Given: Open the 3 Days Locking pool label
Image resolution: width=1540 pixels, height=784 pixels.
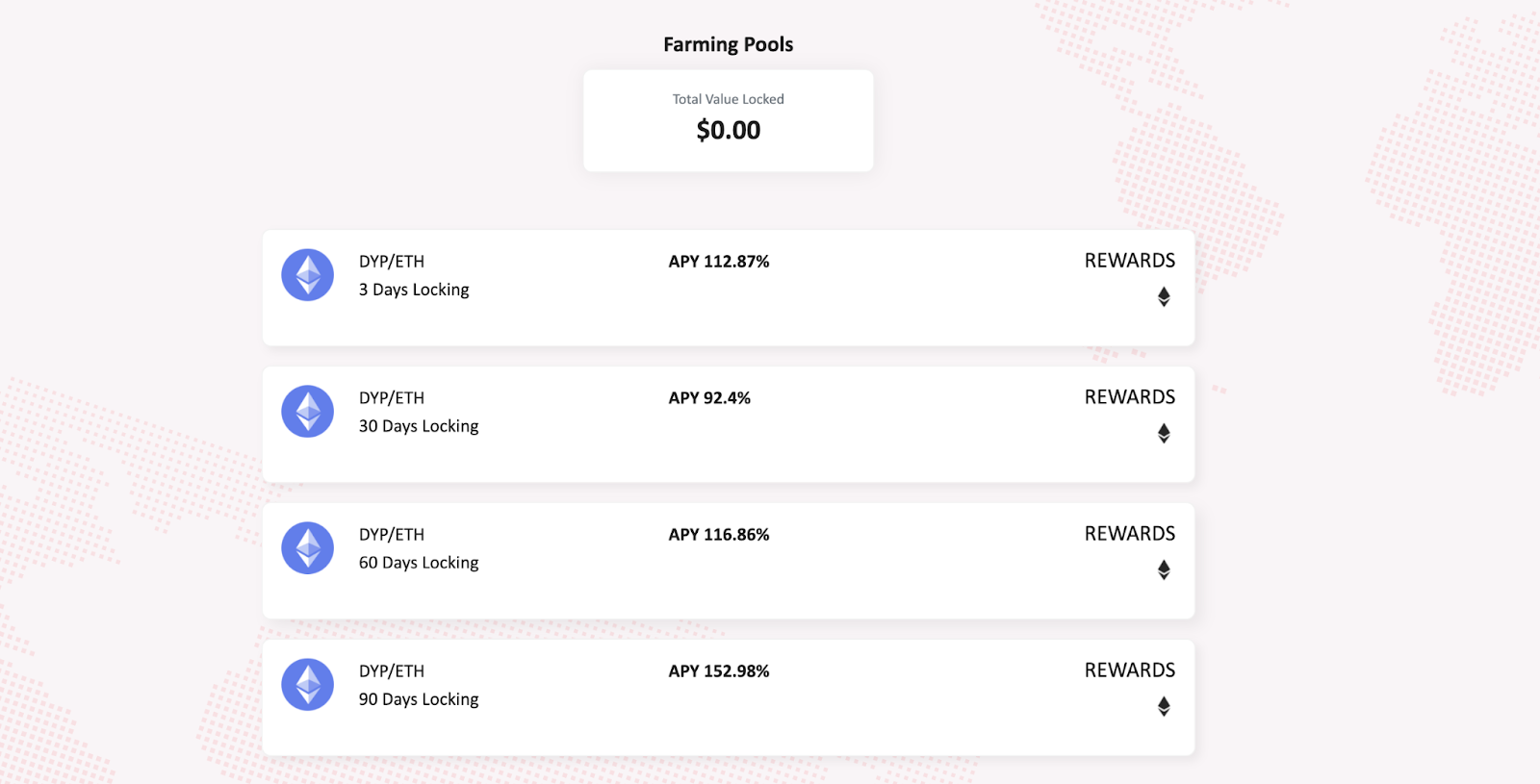Looking at the screenshot, I should coord(414,290).
